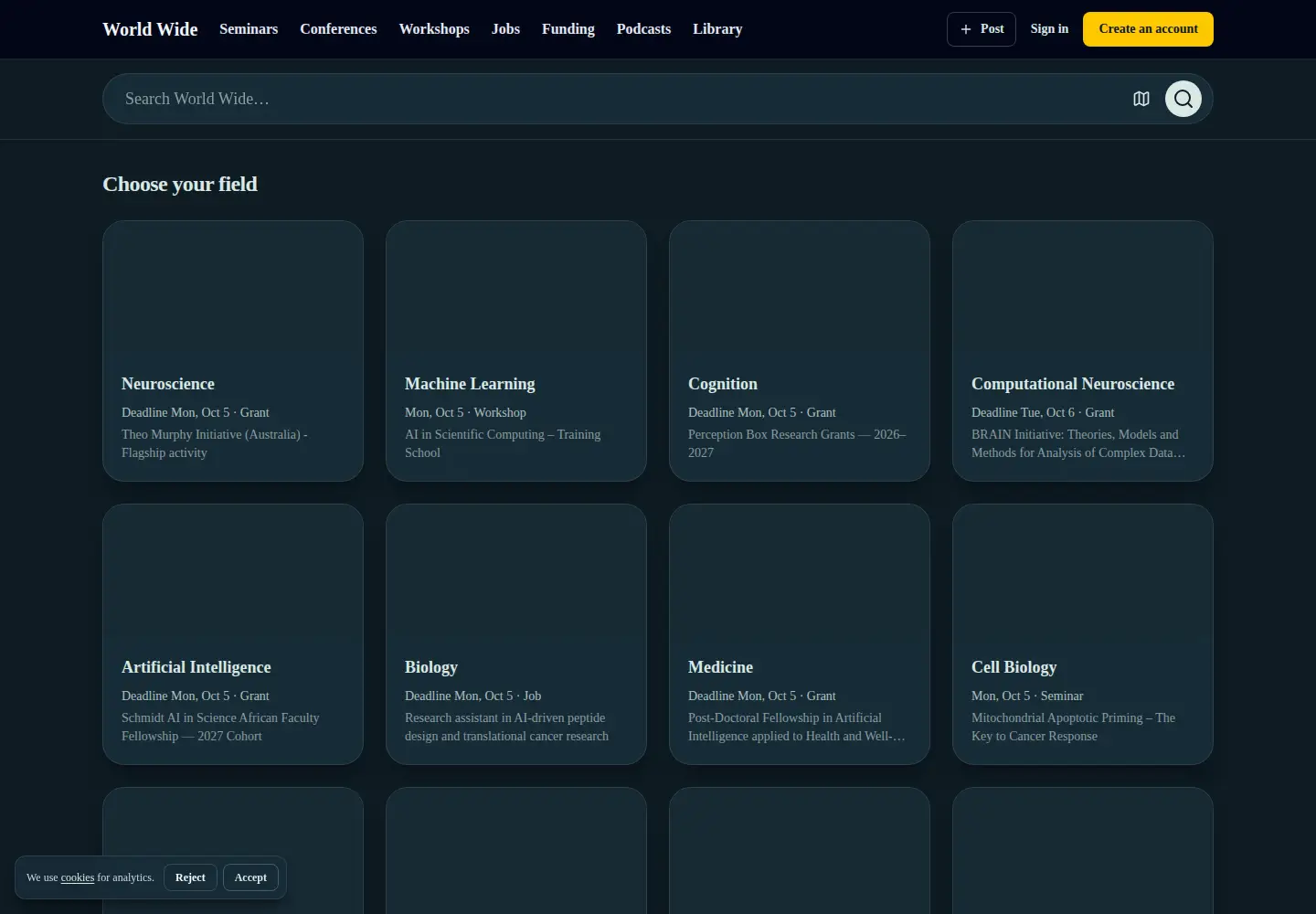Click the magnifier search button

tap(1183, 99)
